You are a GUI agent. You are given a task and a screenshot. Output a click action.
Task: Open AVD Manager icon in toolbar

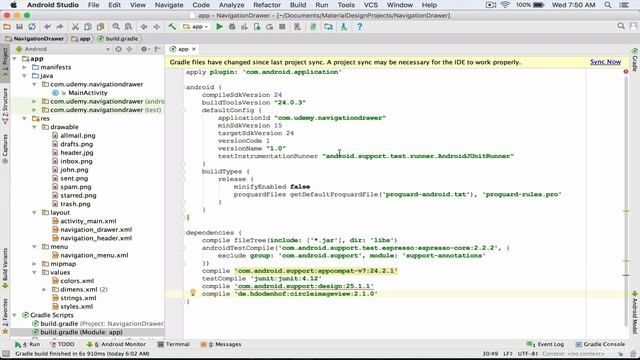(x=297, y=27)
